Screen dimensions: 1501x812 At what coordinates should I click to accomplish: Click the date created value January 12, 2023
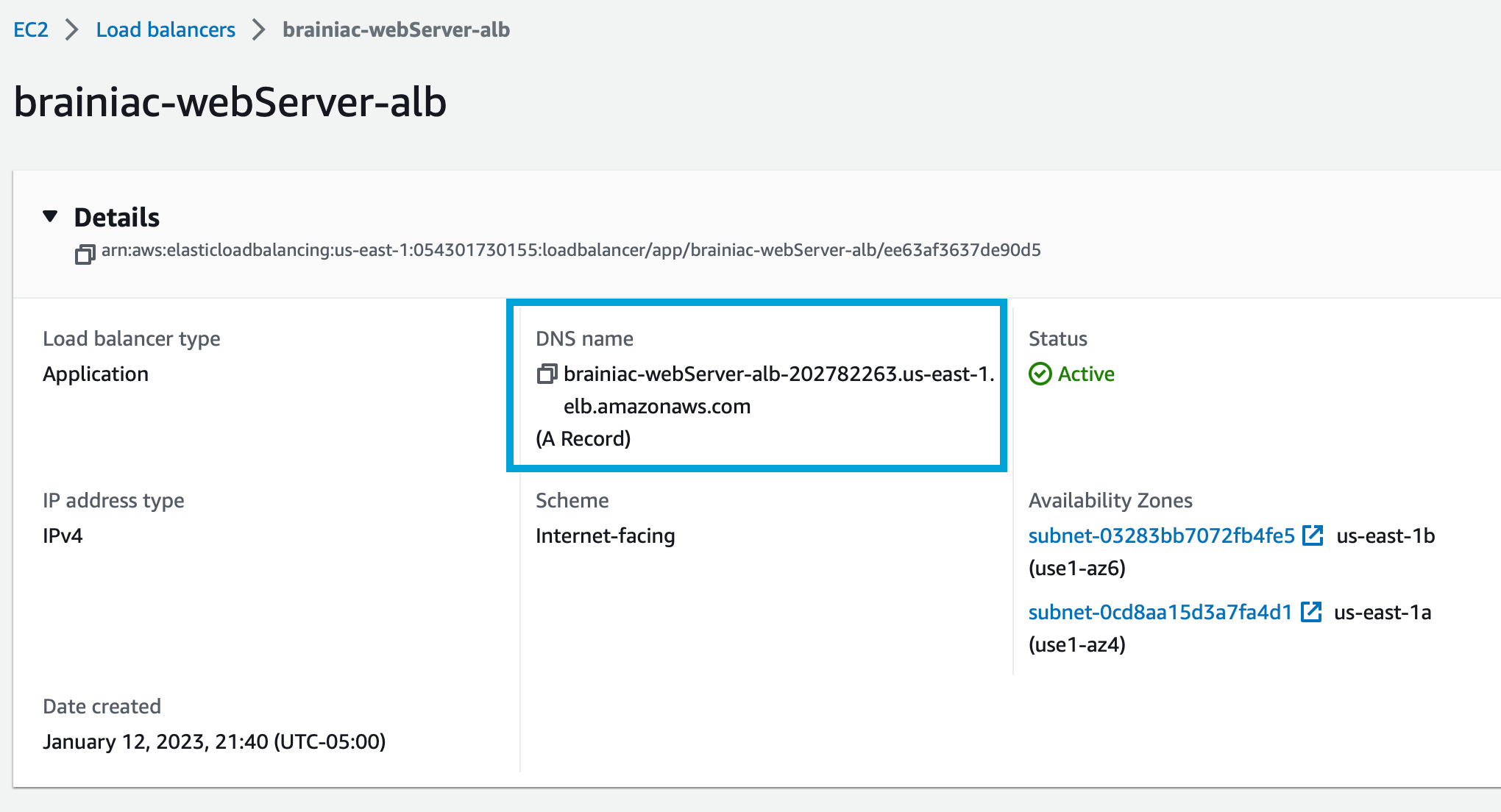point(214,741)
